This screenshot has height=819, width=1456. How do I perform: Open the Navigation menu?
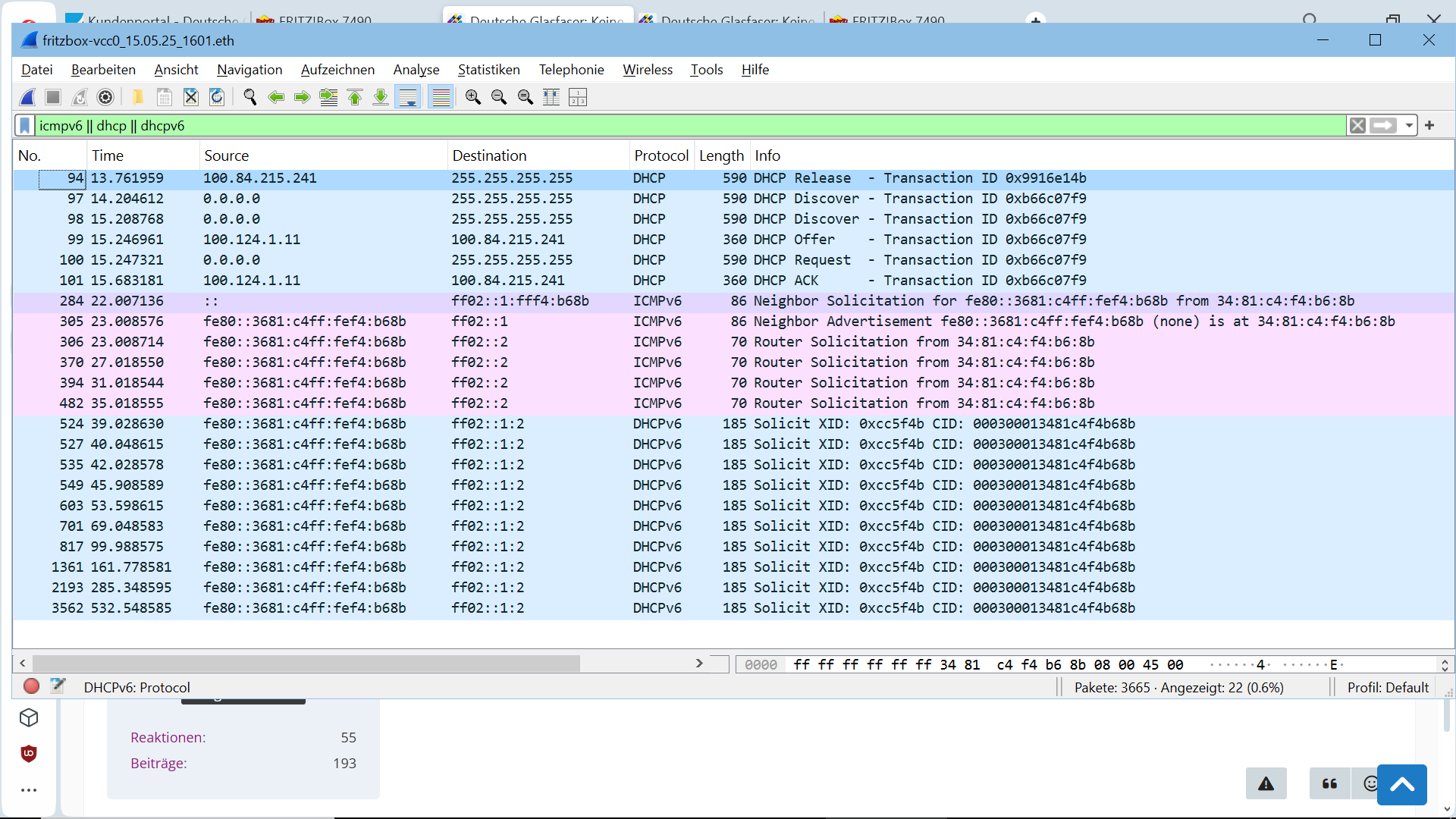[249, 70]
